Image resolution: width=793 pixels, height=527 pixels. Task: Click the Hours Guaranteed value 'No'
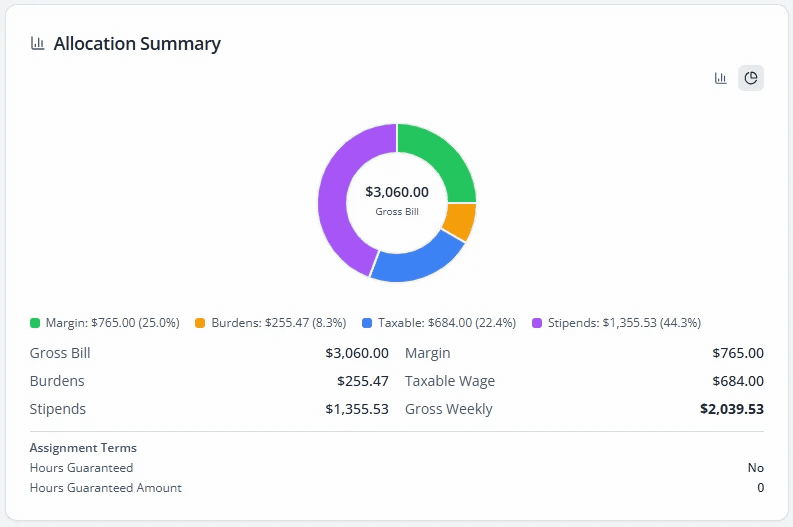(x=756, y=468)
